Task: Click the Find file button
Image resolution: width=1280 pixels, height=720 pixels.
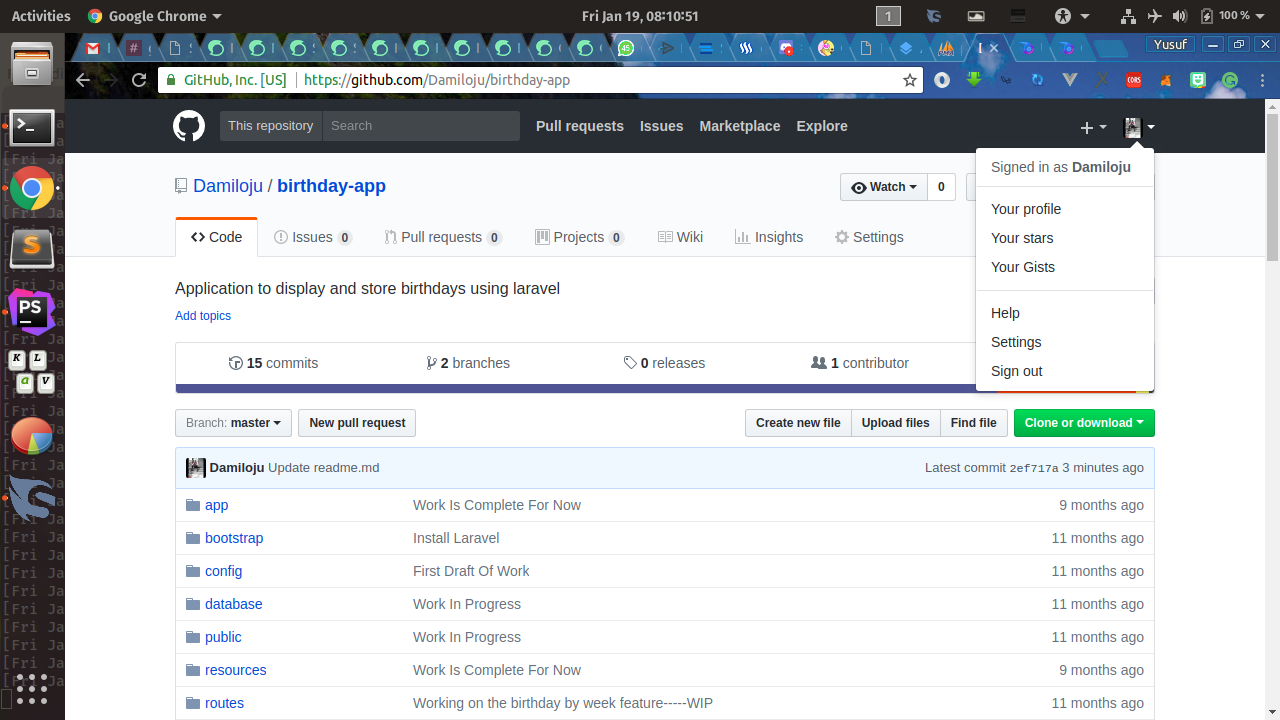Action: click(974, 423)
